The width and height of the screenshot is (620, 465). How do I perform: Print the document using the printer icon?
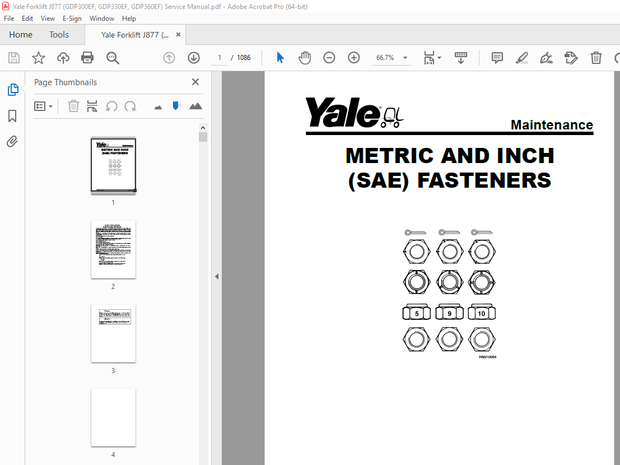[87, 58]
